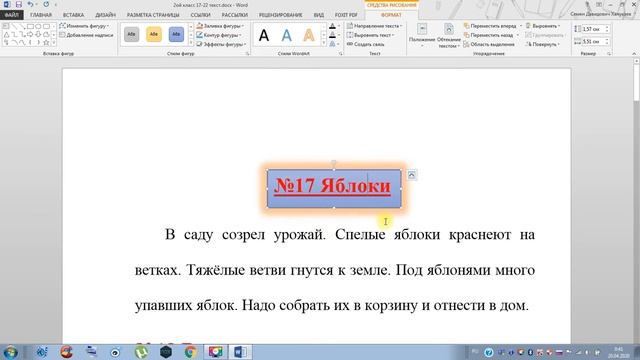Image resolution: width=640 pixels, height=360 pixels.
Task: Click the Создать связь button
Action: tap(366, 44)
